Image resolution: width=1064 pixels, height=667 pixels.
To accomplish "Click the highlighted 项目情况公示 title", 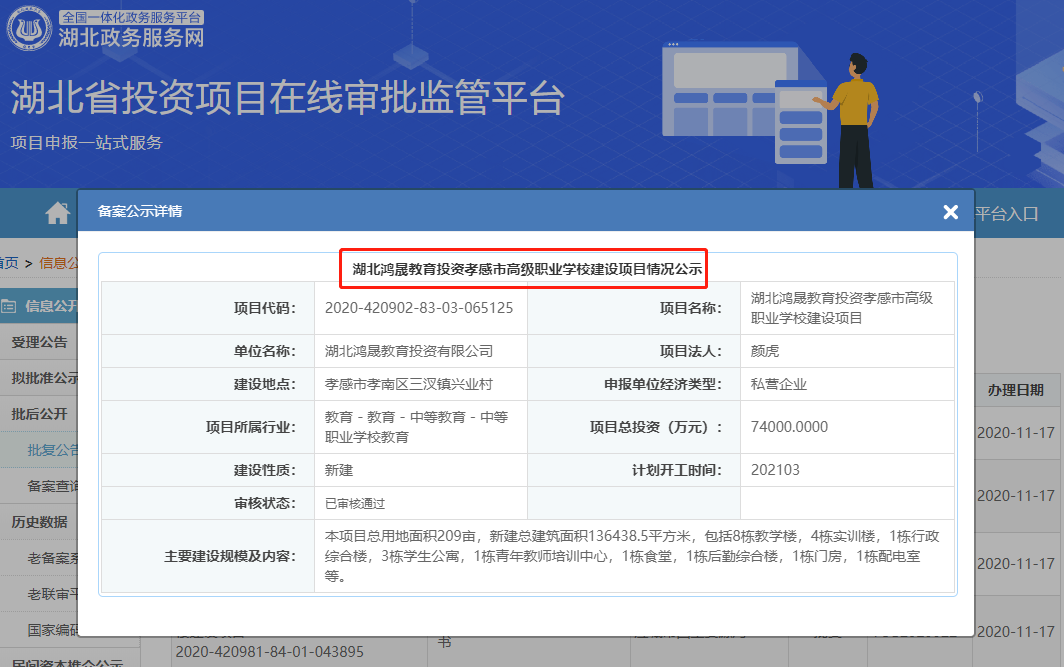I will tap(527, 269).
